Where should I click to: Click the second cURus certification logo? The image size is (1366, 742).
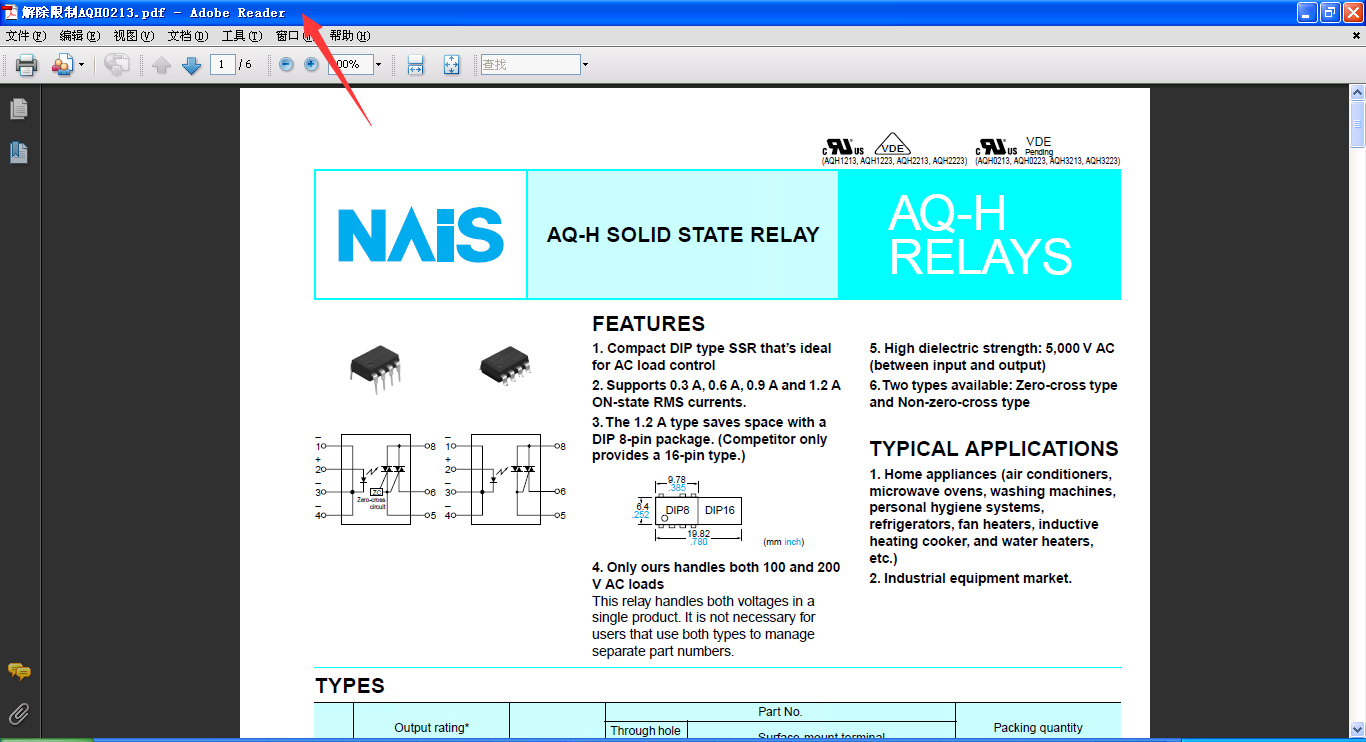pos(997,147)
